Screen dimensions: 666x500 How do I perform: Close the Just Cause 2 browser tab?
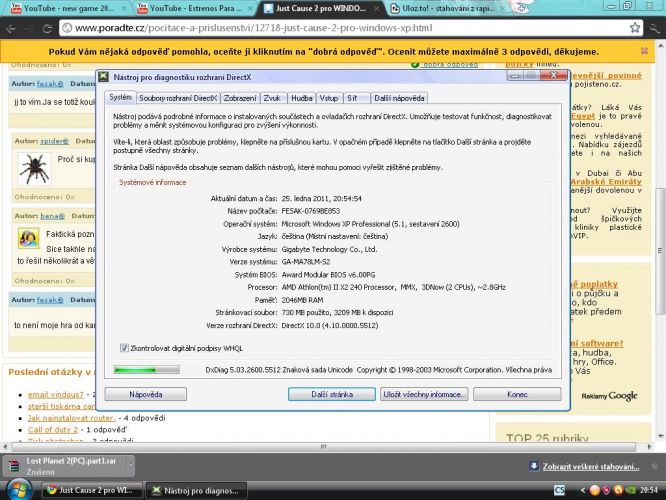[377, 8]
